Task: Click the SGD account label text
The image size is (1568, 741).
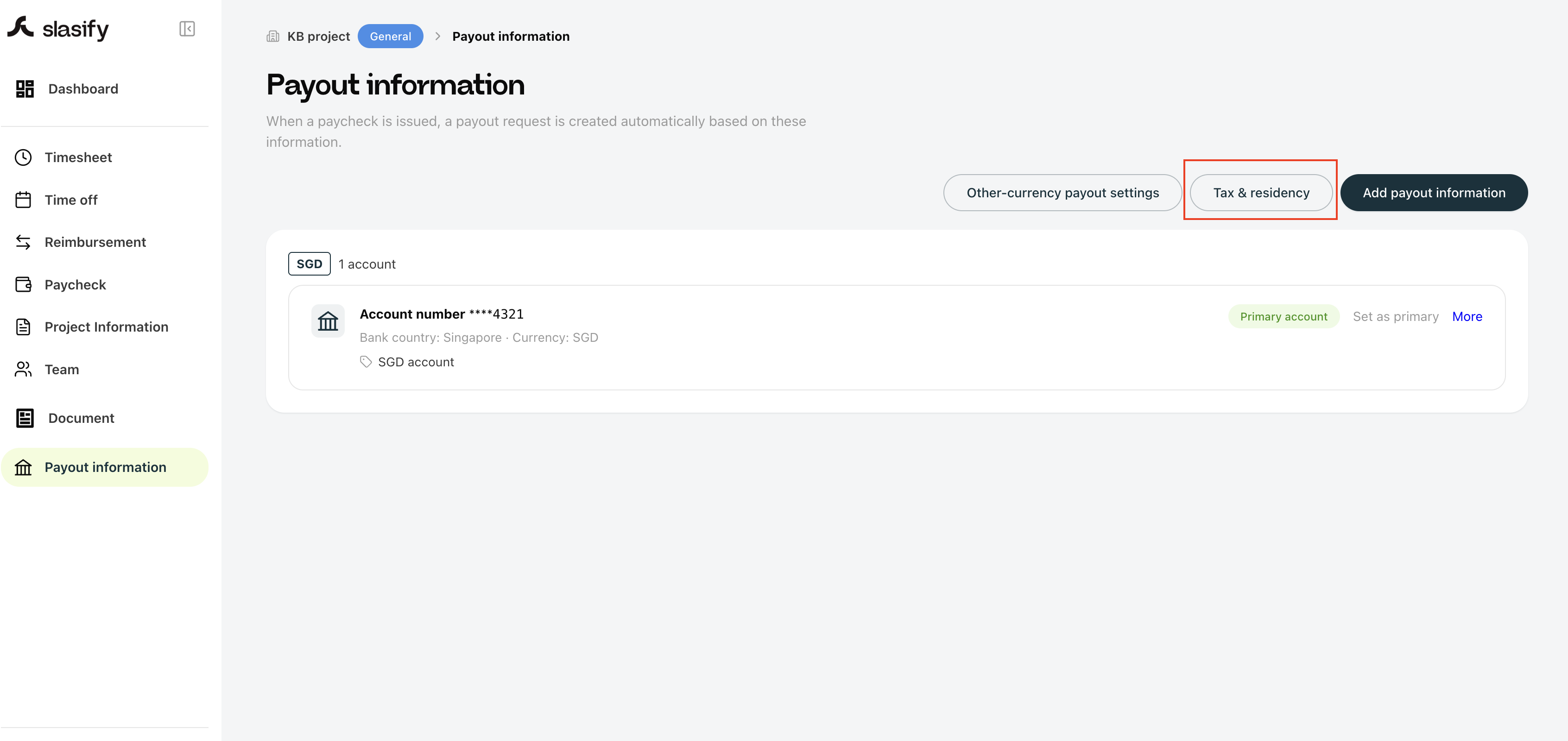Action: point(416,362)
